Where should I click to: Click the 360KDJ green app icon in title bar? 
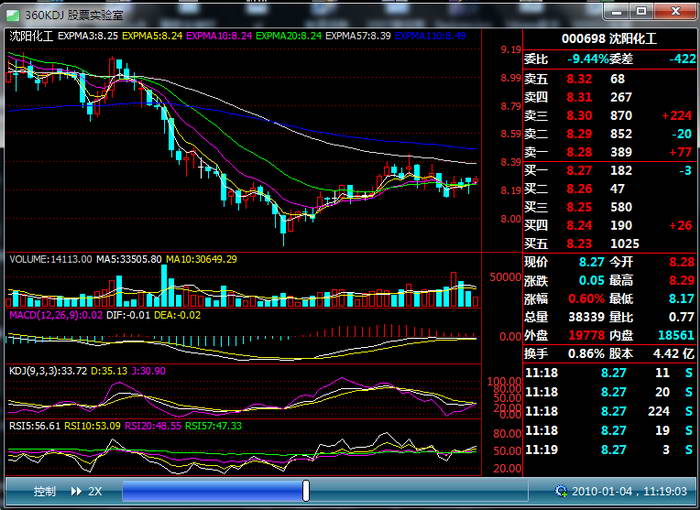click(12, 15)
